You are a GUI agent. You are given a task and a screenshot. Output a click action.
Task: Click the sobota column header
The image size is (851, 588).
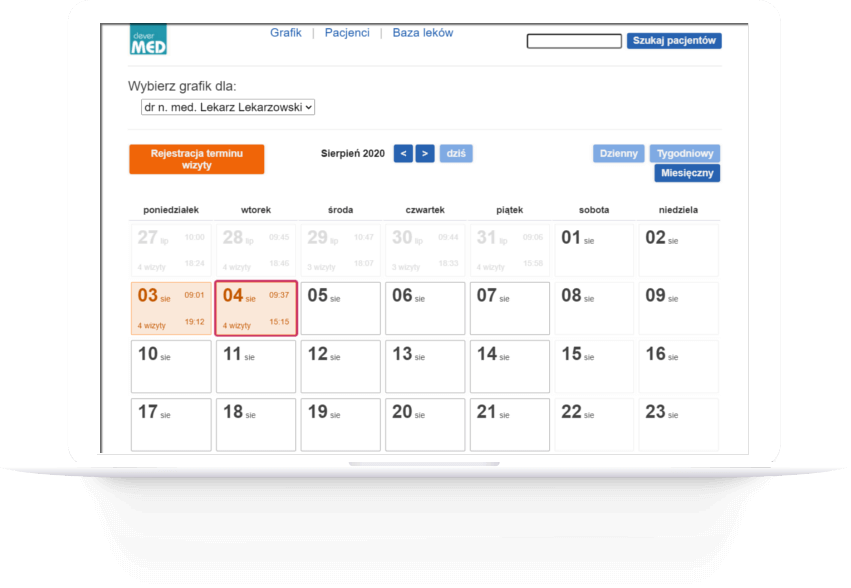click(x=594, y=210)
